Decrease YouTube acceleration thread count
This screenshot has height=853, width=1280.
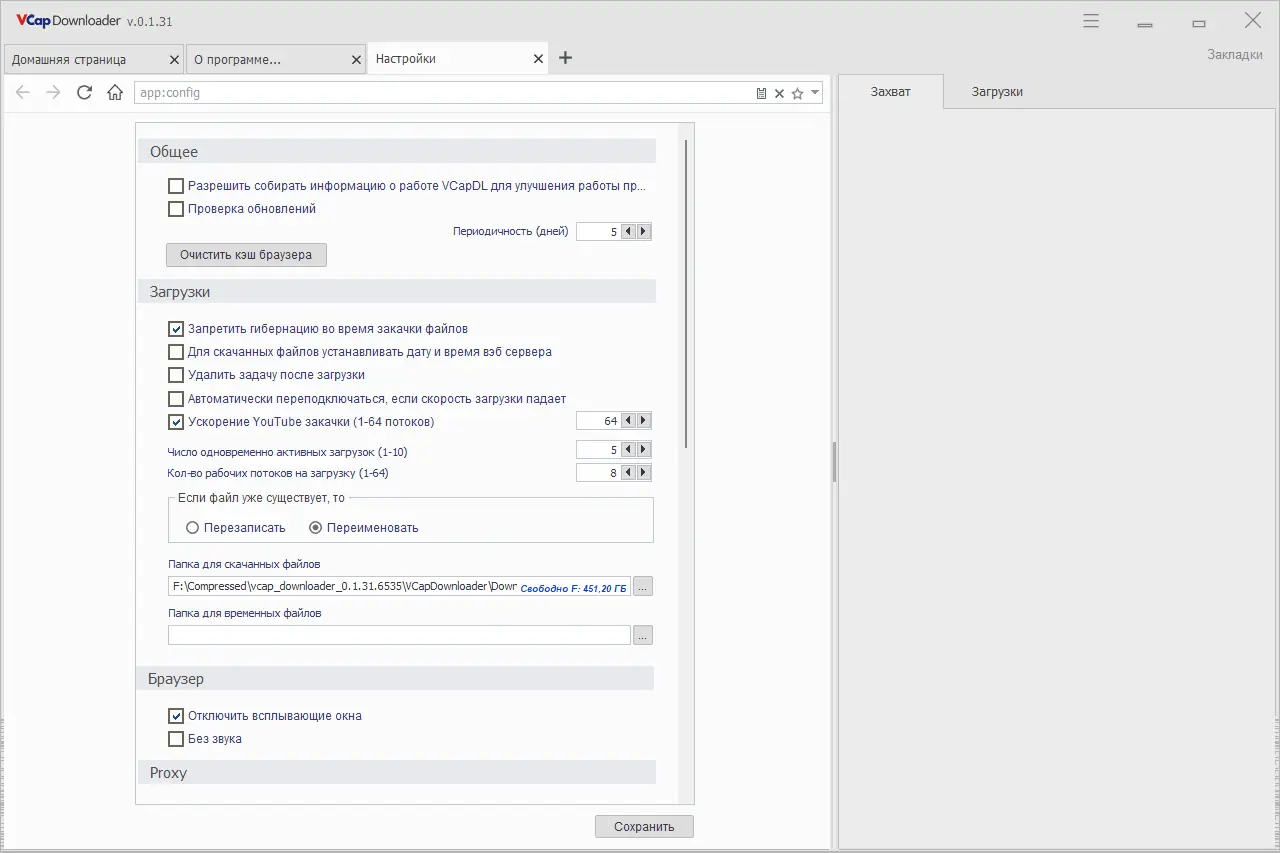tap(629, 422)
